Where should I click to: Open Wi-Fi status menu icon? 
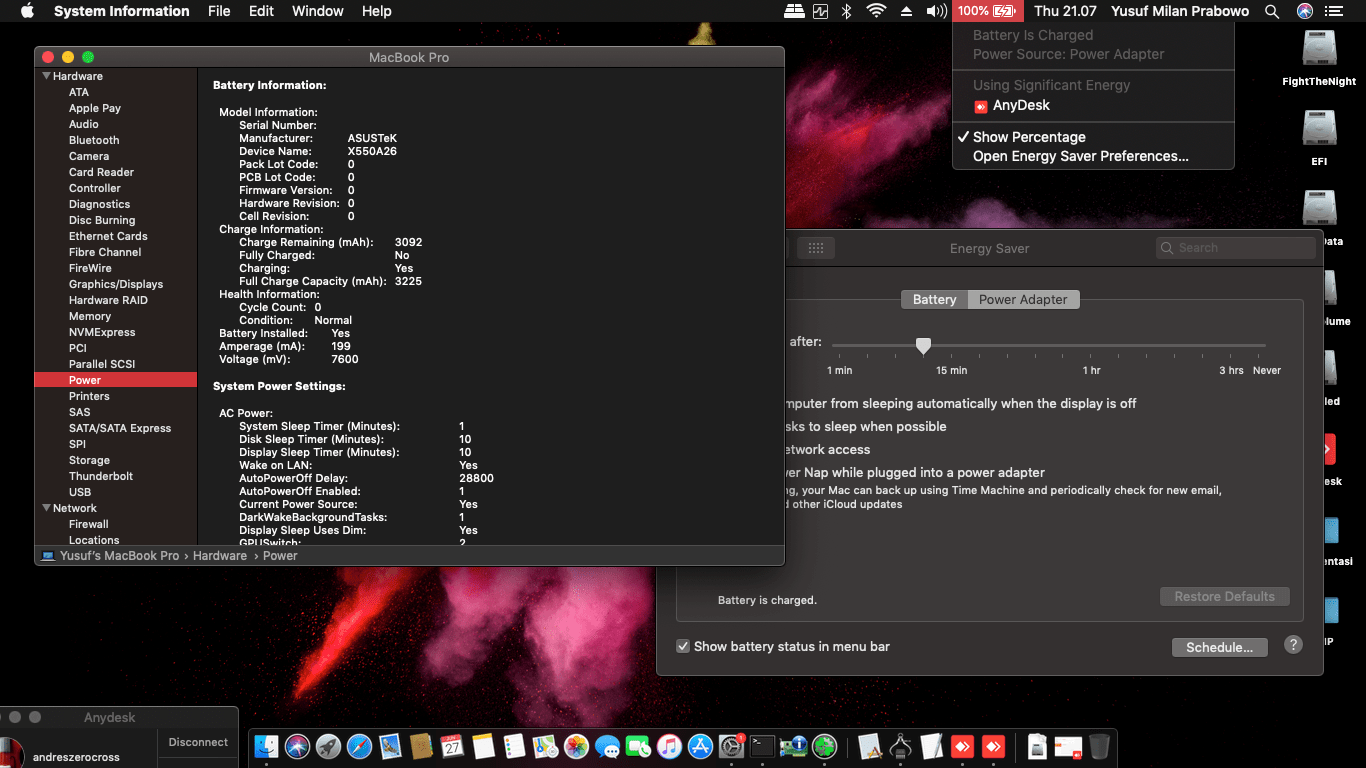pos(876,11)
